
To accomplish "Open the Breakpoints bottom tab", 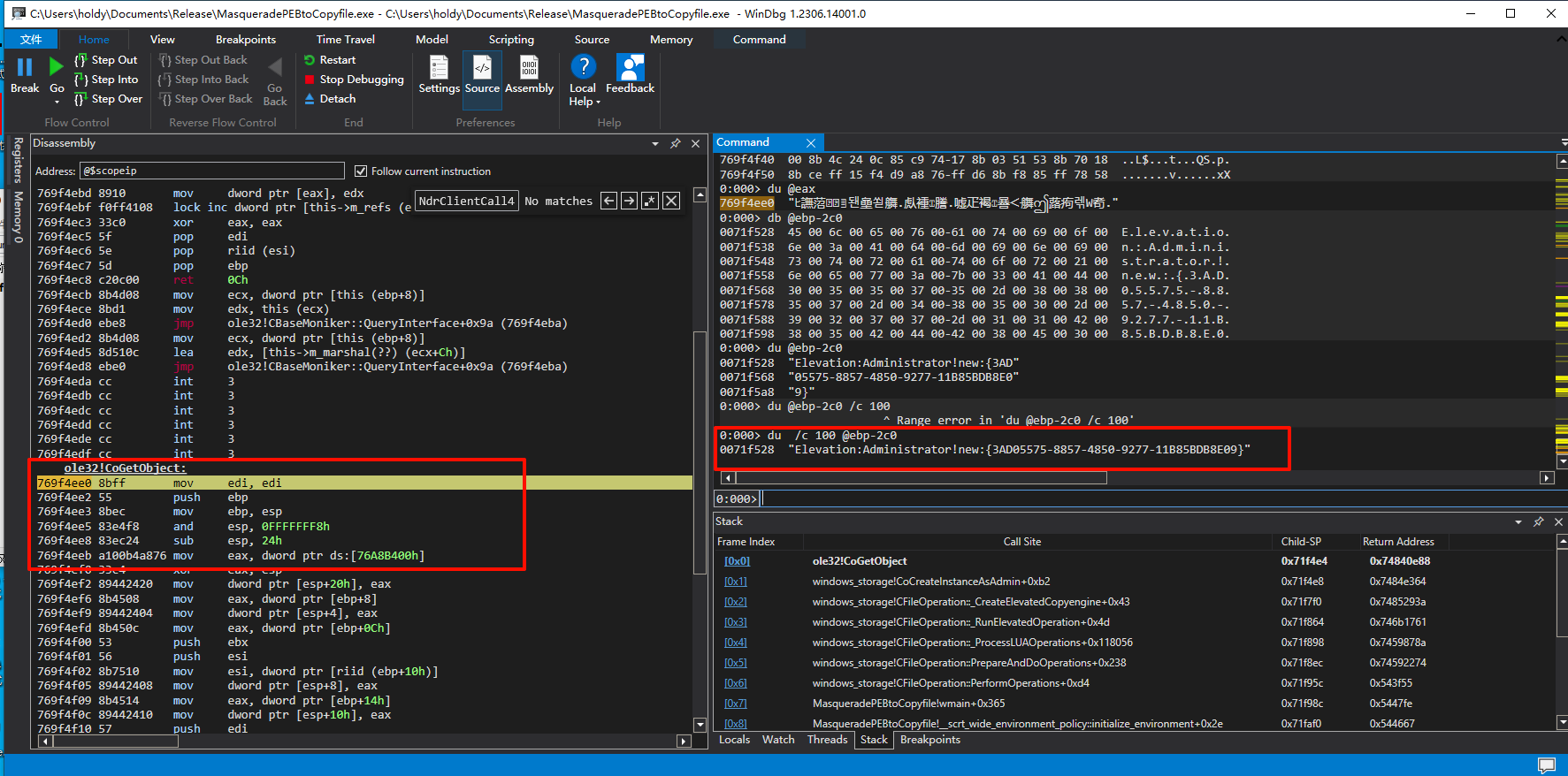I will pos(930,740).
